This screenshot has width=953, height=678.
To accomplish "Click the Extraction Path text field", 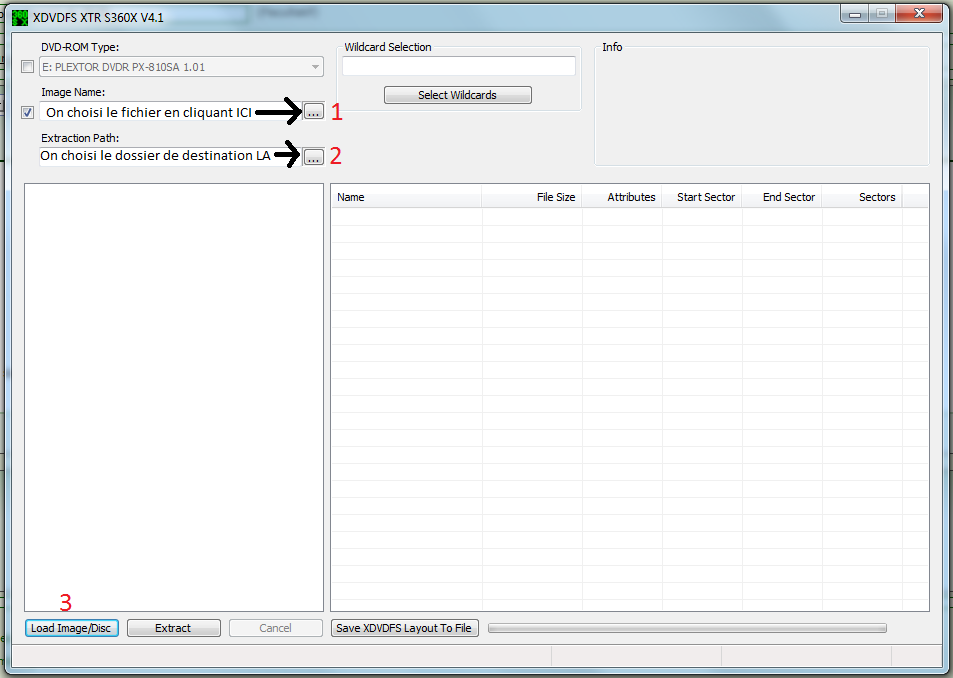I will point(171,157).
